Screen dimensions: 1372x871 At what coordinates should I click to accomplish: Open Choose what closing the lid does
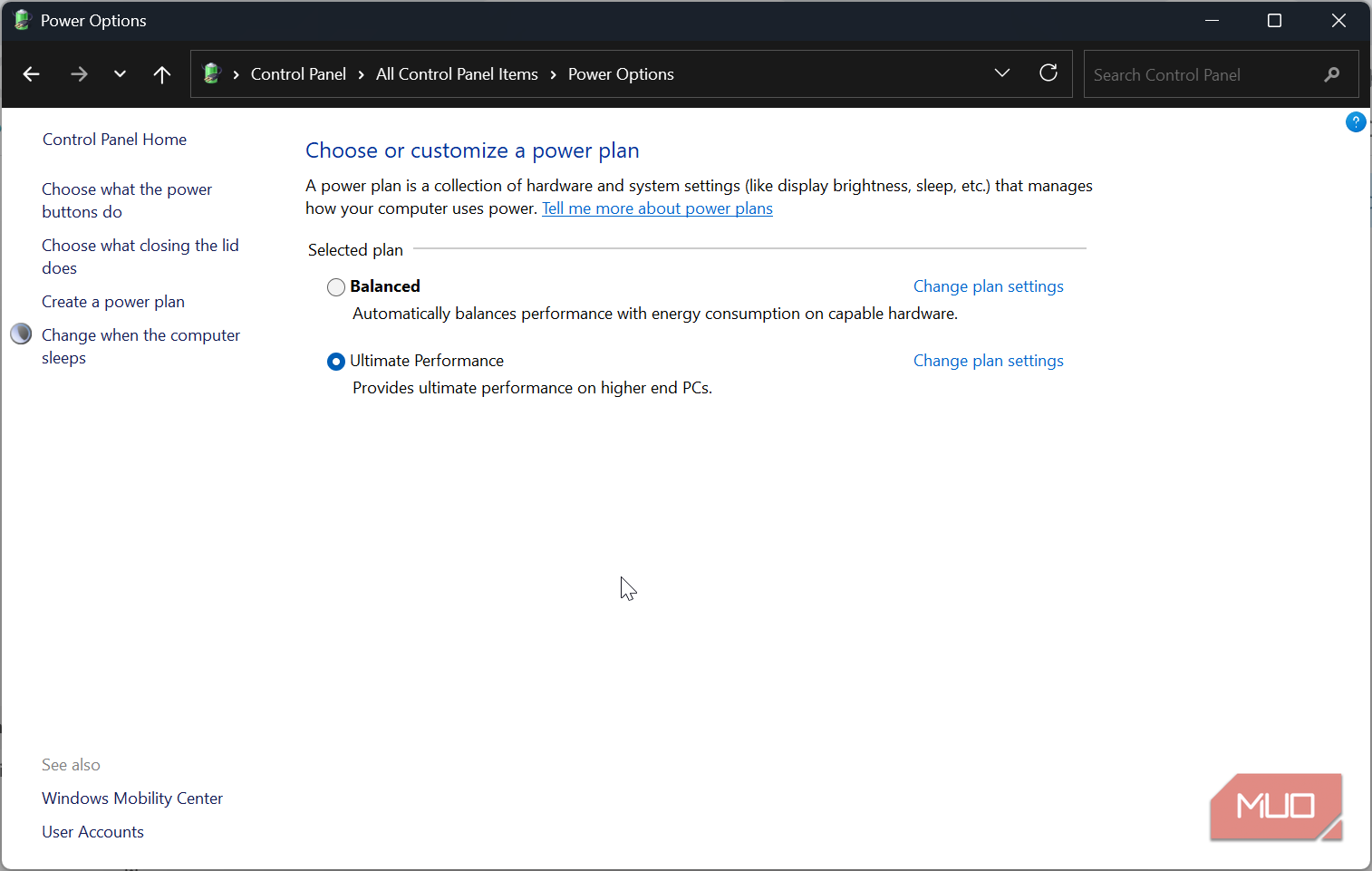(140, 256)
